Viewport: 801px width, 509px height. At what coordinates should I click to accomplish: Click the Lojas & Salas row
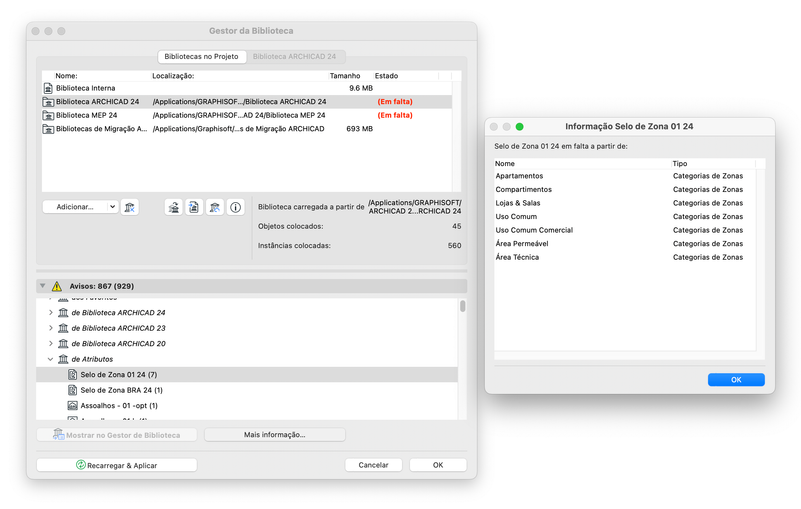pyautogui.click(x=625, y=203)
